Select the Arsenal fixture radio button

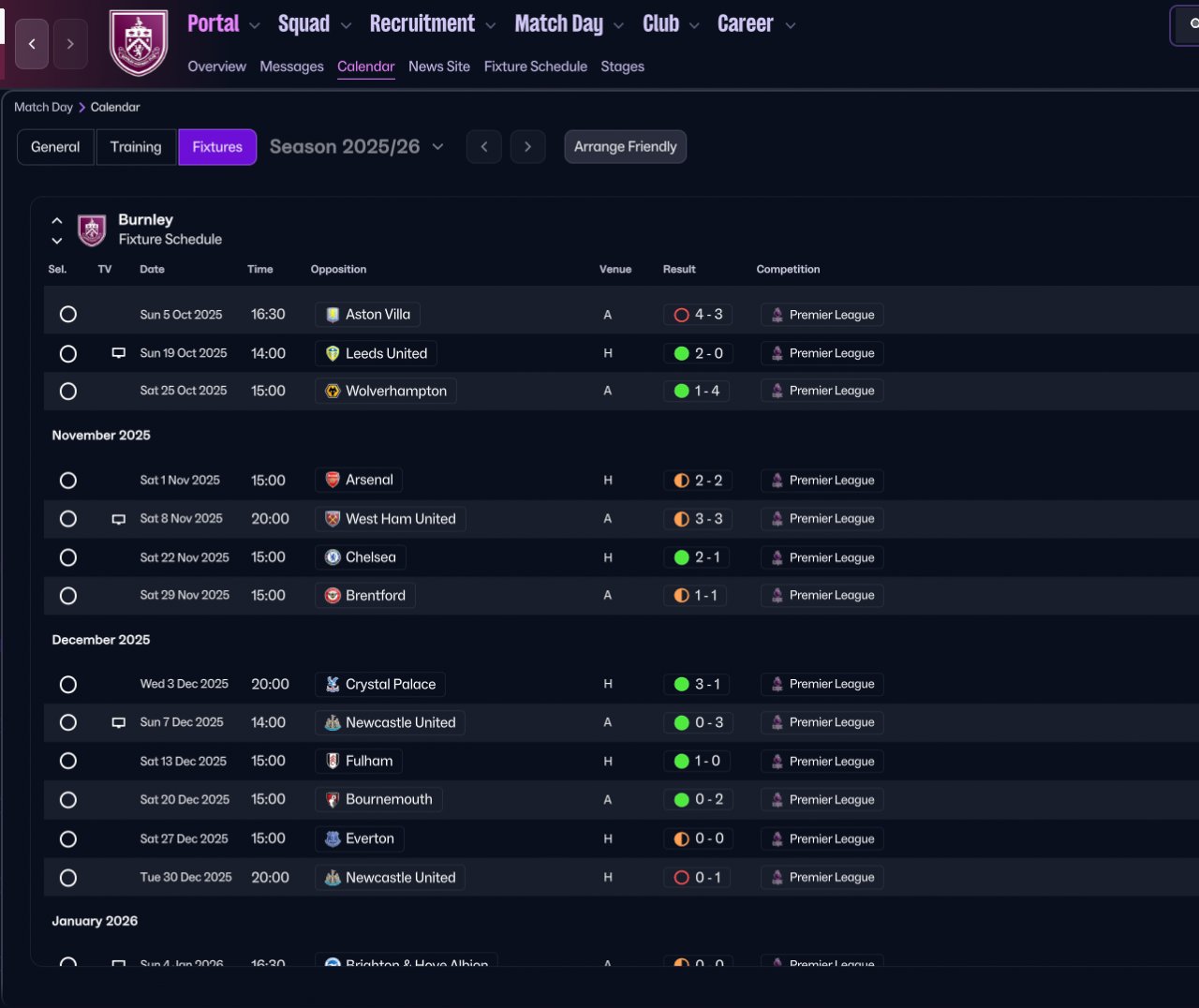point(68,481)
